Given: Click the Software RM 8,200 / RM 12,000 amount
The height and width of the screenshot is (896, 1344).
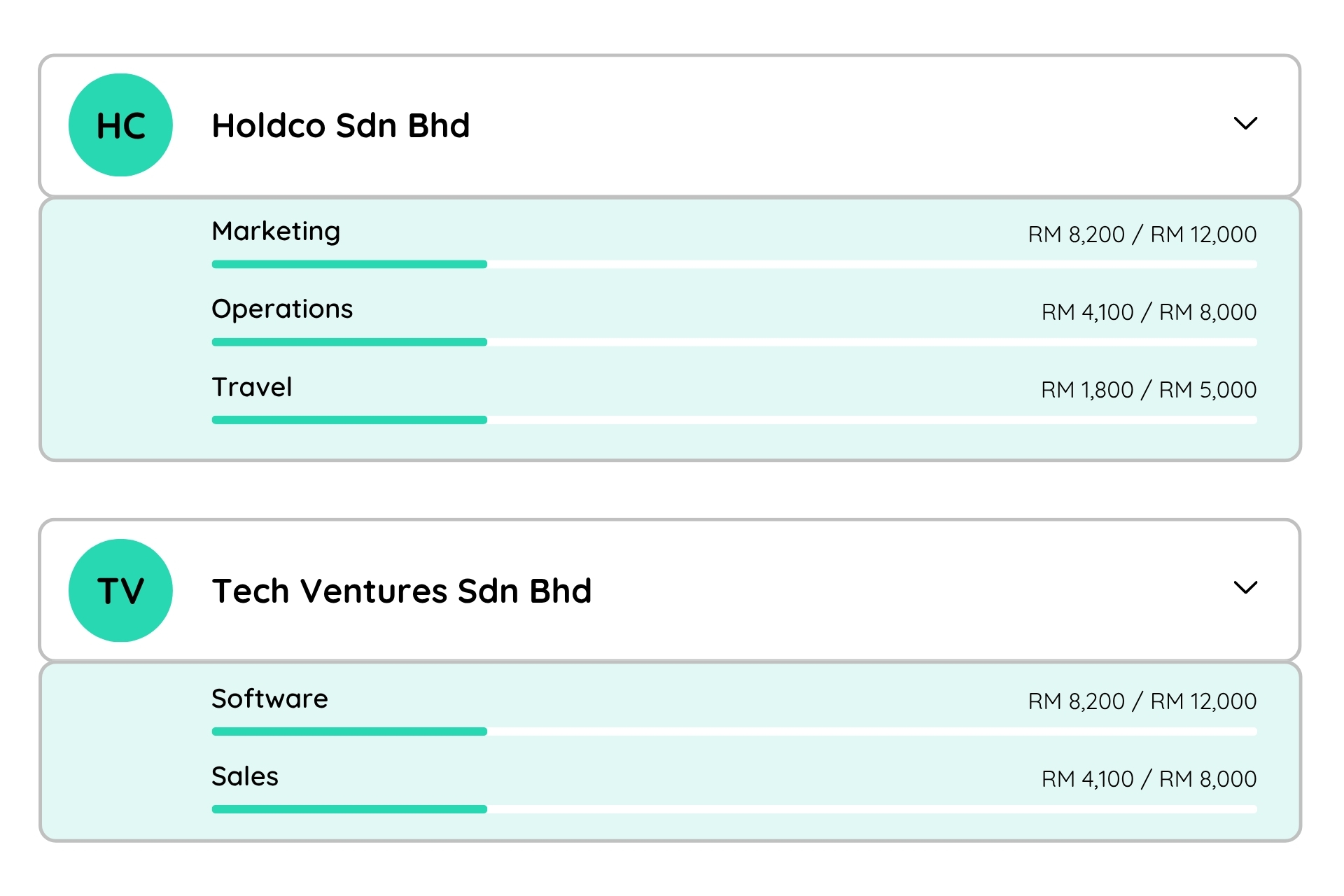Looking at the screenshot, I should tap(1142, 701).
